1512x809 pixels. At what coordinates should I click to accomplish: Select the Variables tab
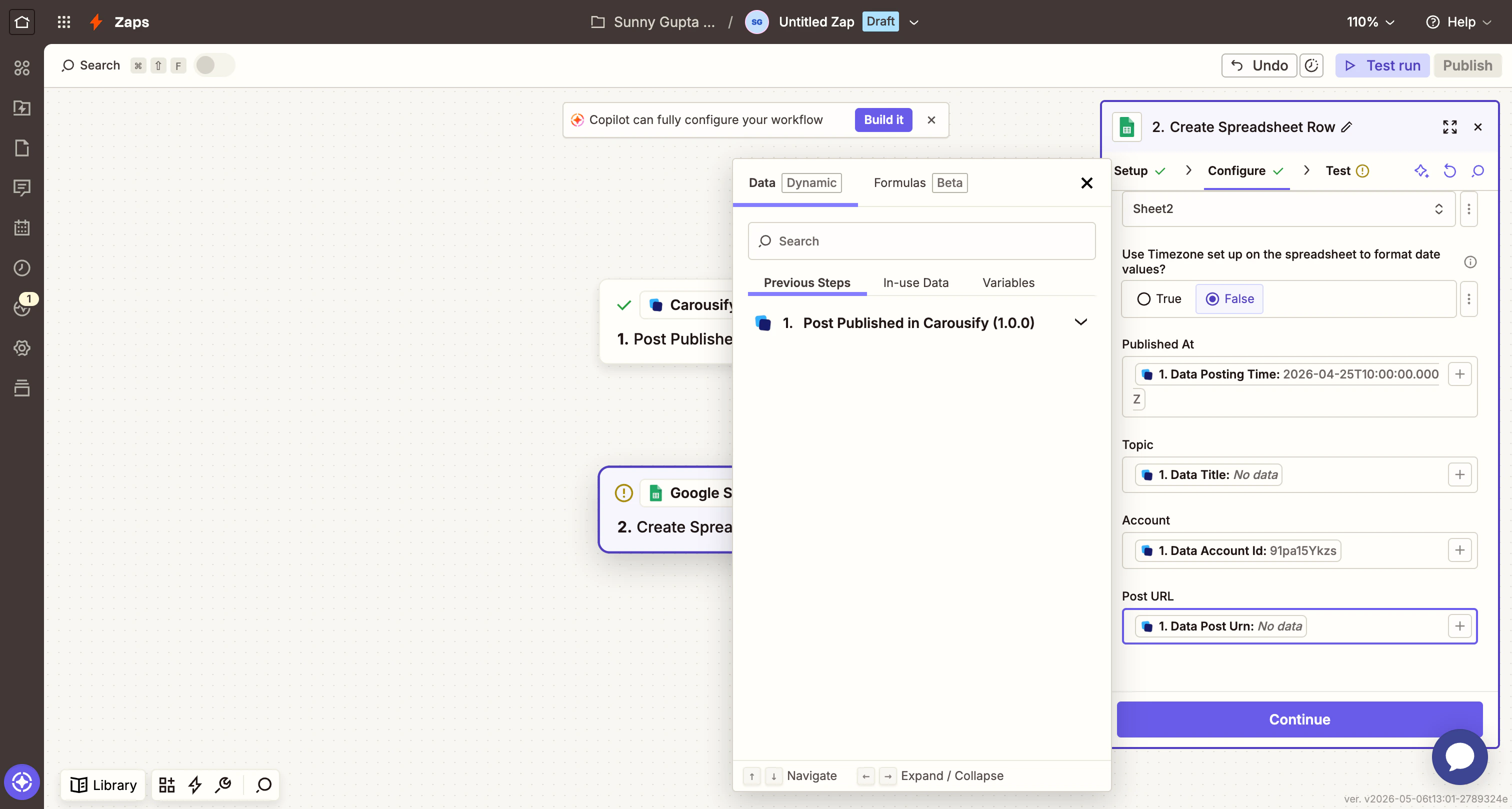[x=1008, y=282]
